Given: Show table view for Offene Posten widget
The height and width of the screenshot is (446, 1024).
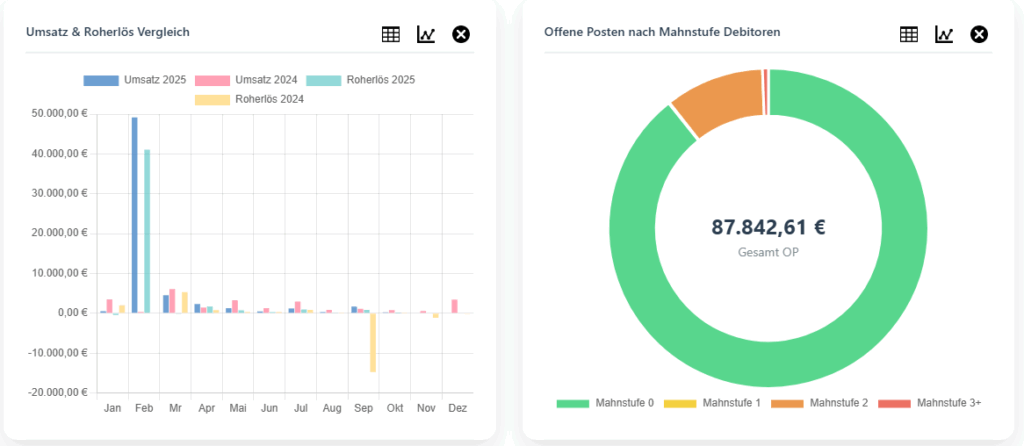Looking at the screenshot, I should (x=909, y=35).
